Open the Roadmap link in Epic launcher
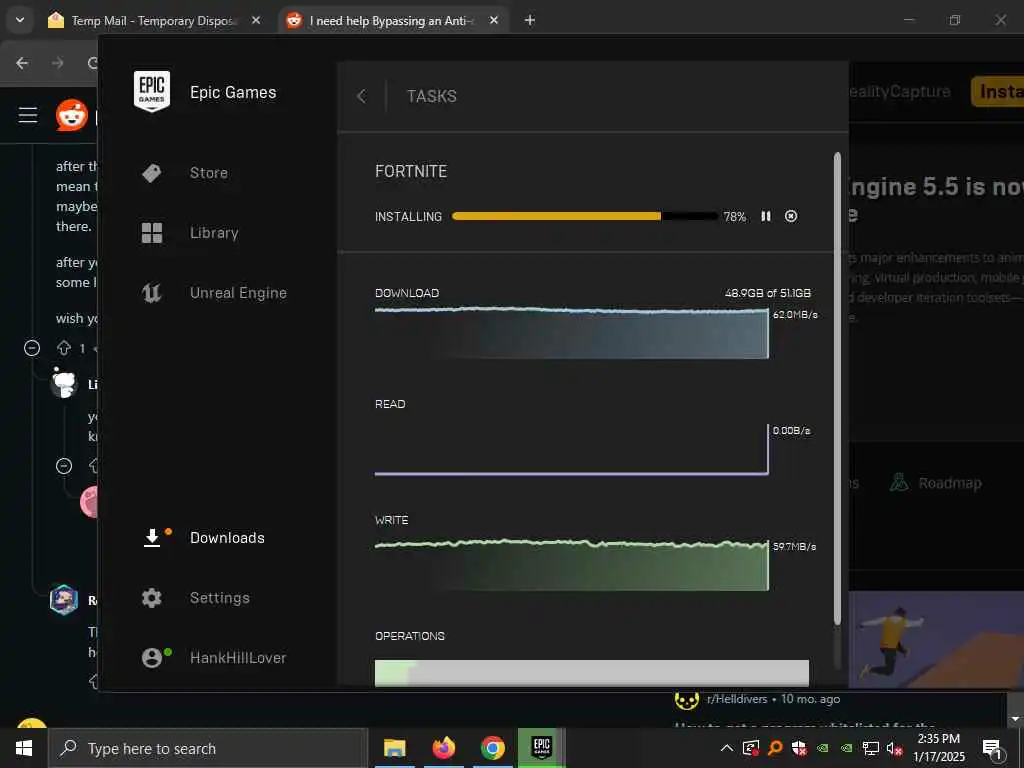 coord(936,483)
